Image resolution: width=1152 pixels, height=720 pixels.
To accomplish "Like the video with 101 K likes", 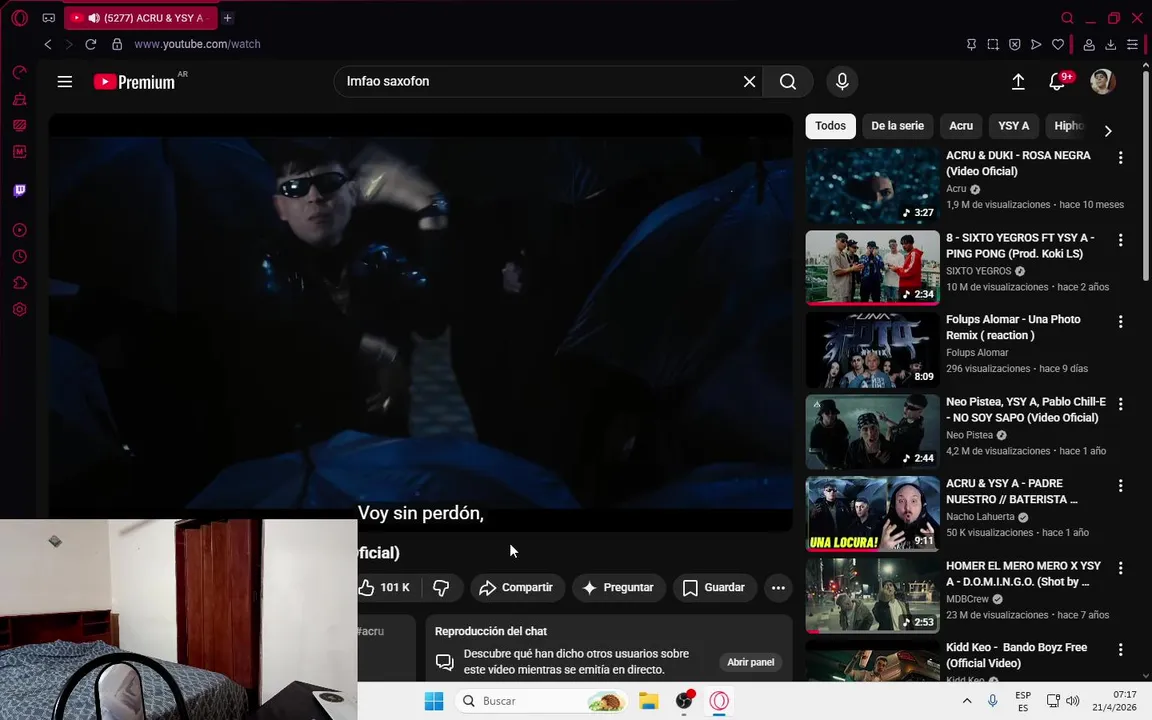I will click(385, 588).
